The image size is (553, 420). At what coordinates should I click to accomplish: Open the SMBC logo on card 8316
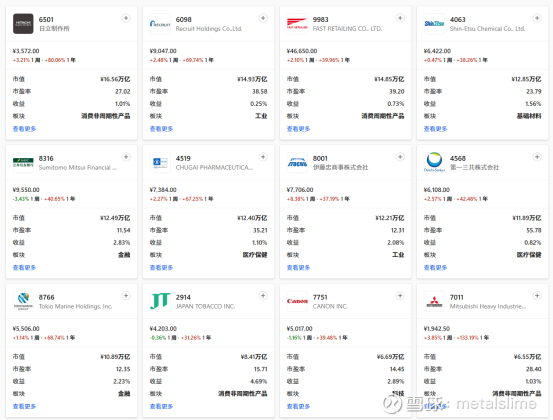pos(23,163)
